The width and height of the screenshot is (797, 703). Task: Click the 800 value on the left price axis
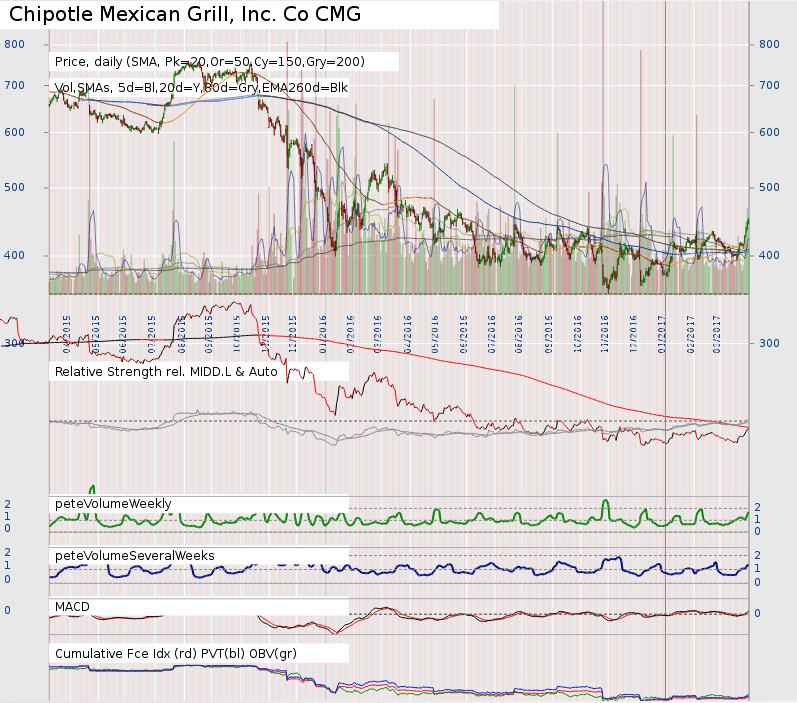point(14,44)
